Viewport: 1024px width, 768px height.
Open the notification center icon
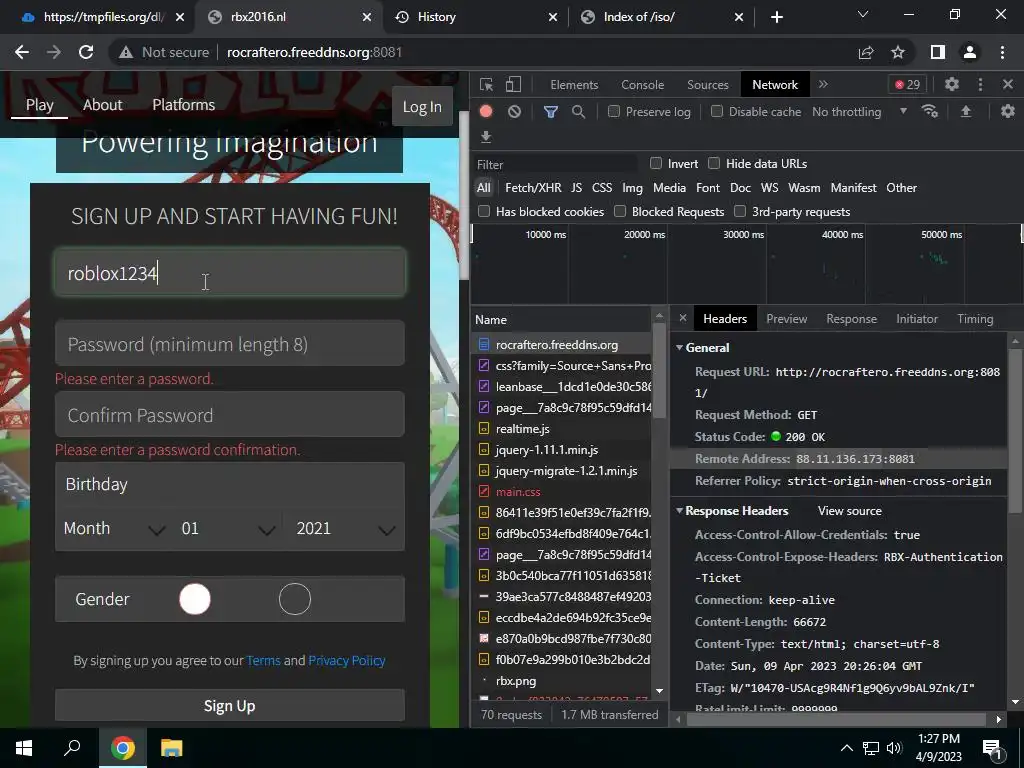tap(992, 748)
